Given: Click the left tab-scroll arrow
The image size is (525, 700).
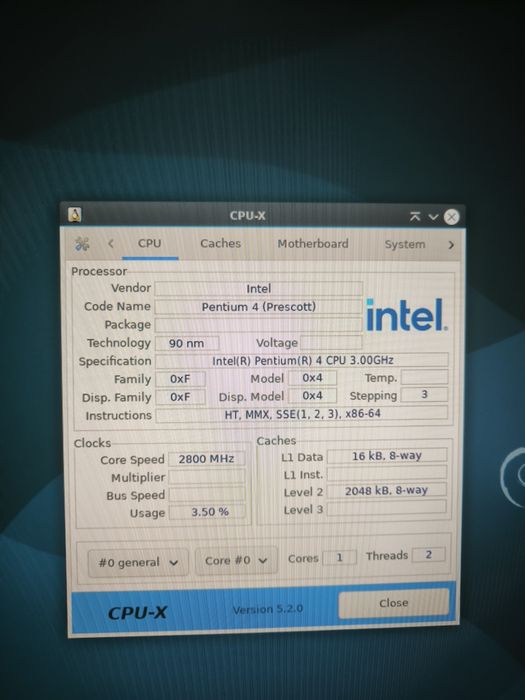Looking at the screenshot, I should click(111, 243).
